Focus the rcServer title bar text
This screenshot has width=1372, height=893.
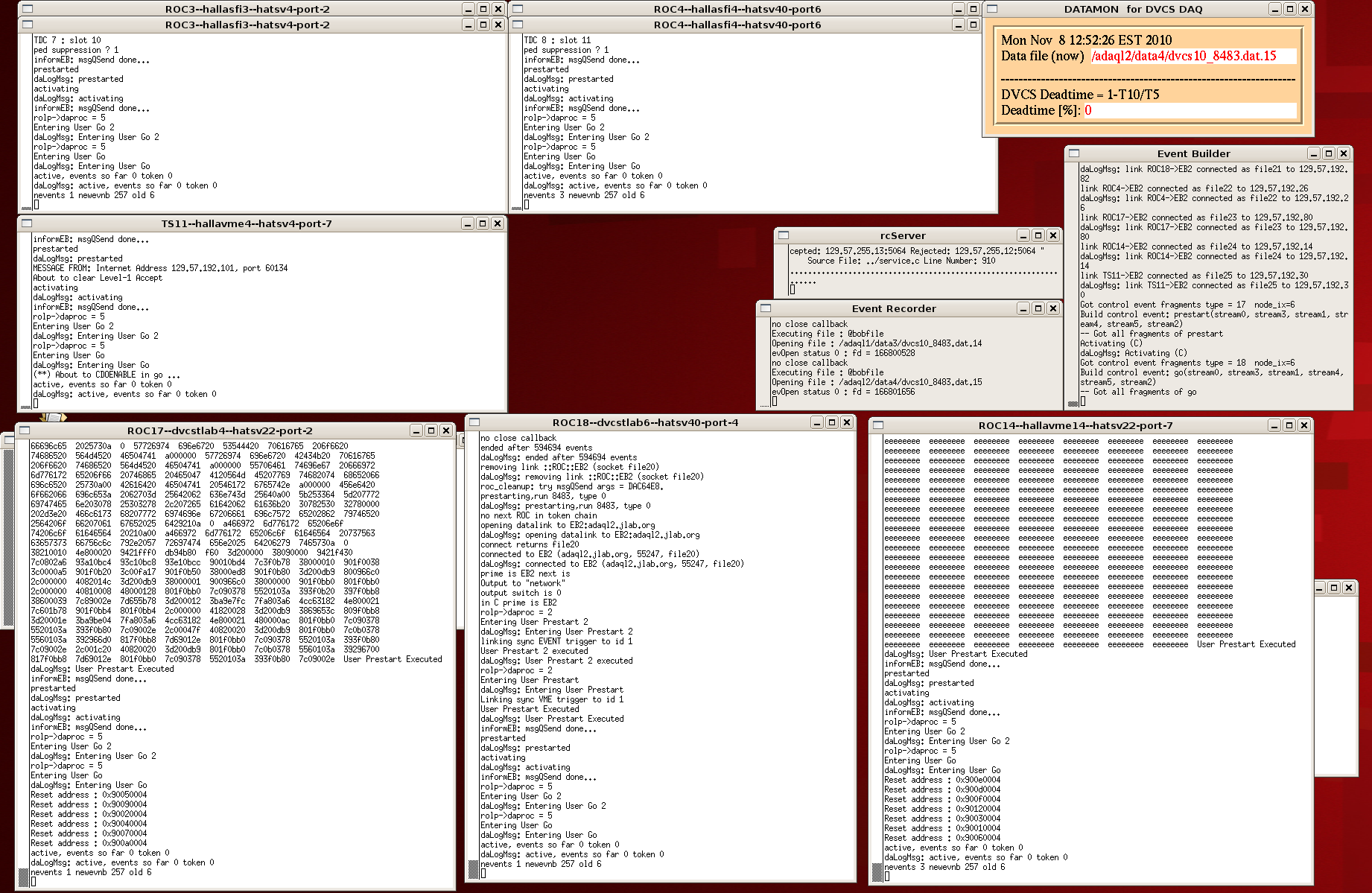point(903,235)
